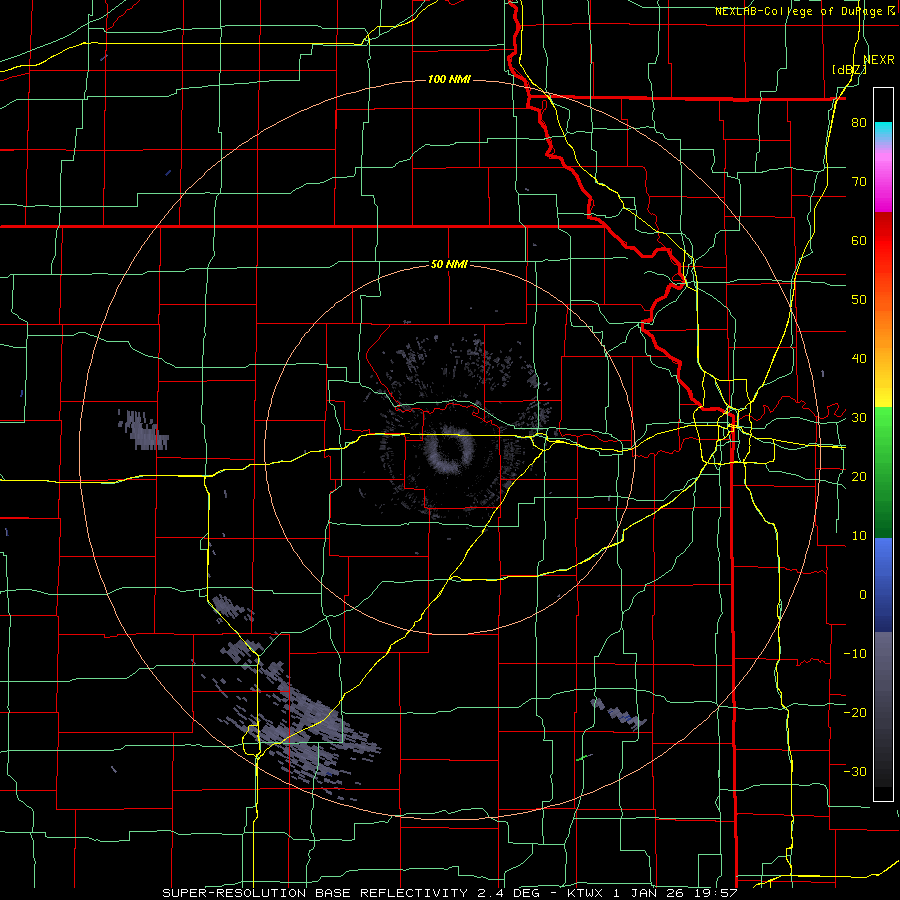The width and height of the screenshot is (900, 900).
Task: Click the 40 value on the dBZ scale
Action: click(859, 359)
